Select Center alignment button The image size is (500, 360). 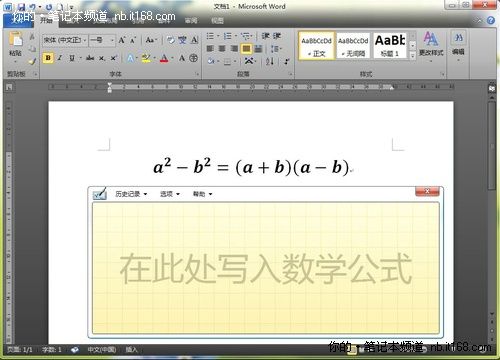pyautogui.click(x=222, y=49)
